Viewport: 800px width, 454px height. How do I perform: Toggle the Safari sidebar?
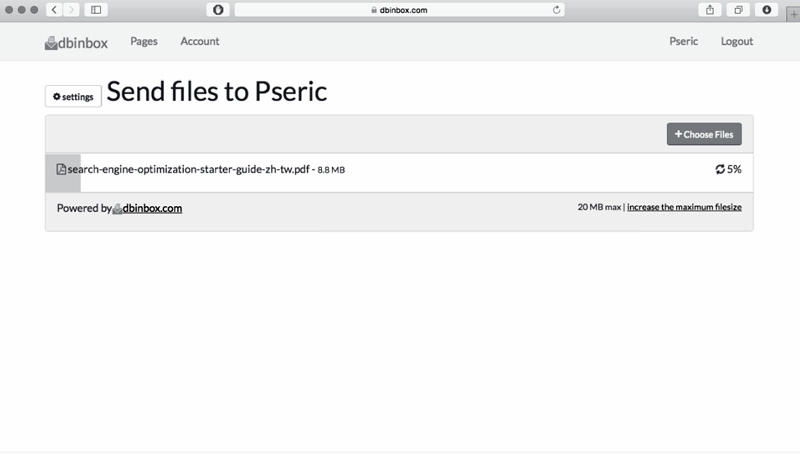pyautogui.click(x=97, y=9)
